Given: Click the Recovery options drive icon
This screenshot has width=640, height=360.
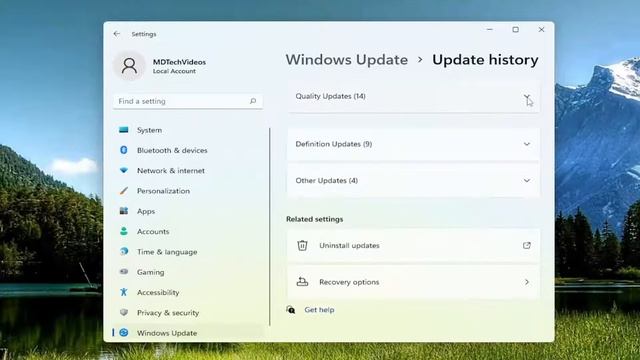Looking at the screenshot, I should pos(302,282).
